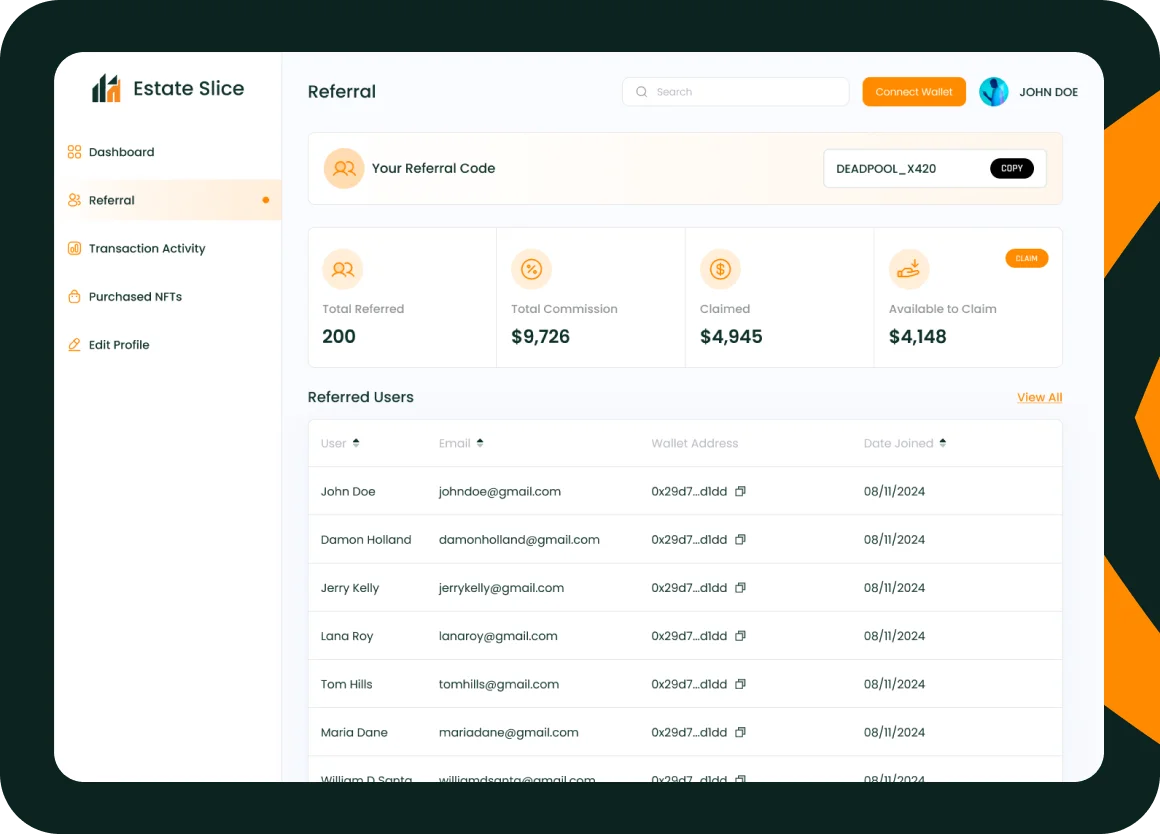This screenshot has height=834, width=1160.
Task: Copy John Doe's wallet address icon
Action: point(740,492)
